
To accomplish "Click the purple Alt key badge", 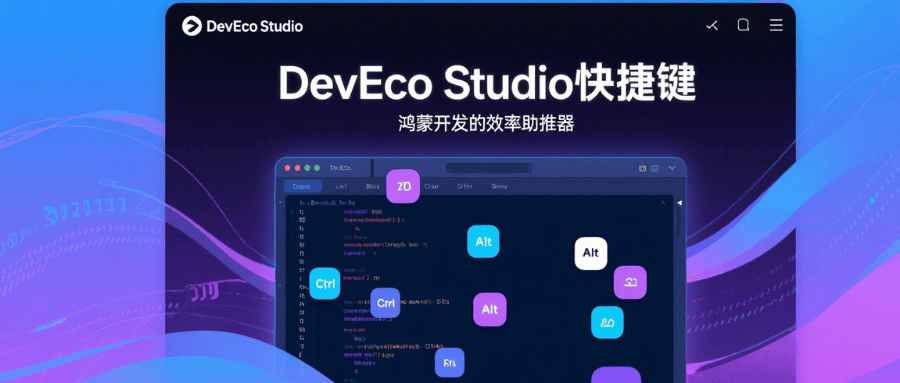I will 490,310.
